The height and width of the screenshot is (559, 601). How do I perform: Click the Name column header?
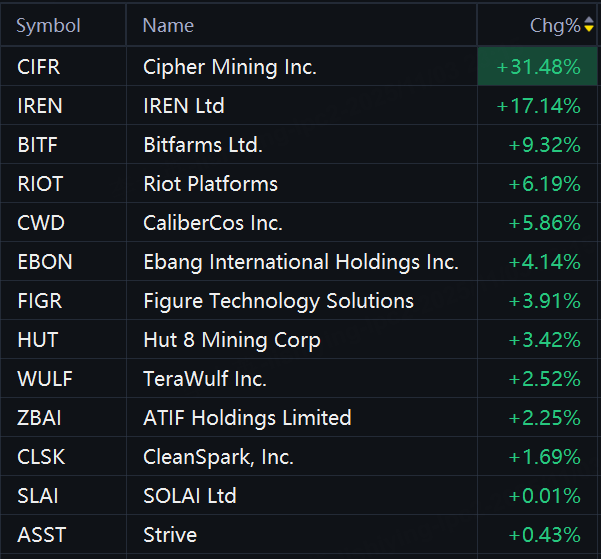(168, 26)
